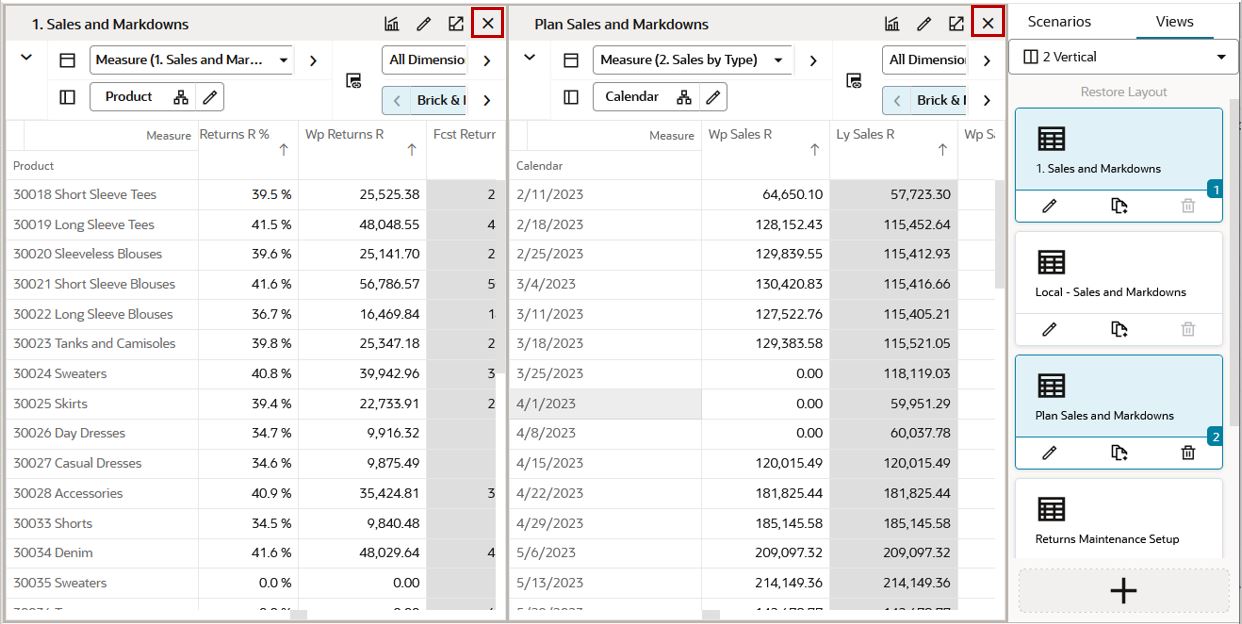1242x624 pixels.
Task: Select the Local - Sales and Markdowns view card
Action: pyautogui.click(x=1119, y=273)
